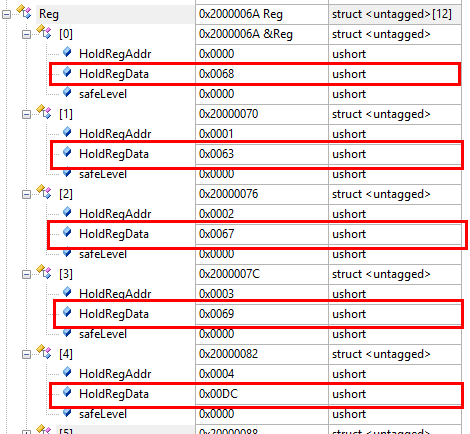Click the struct icon beside [3]
This screenshot has width=470, height=434.
click(x=44, y=272)
